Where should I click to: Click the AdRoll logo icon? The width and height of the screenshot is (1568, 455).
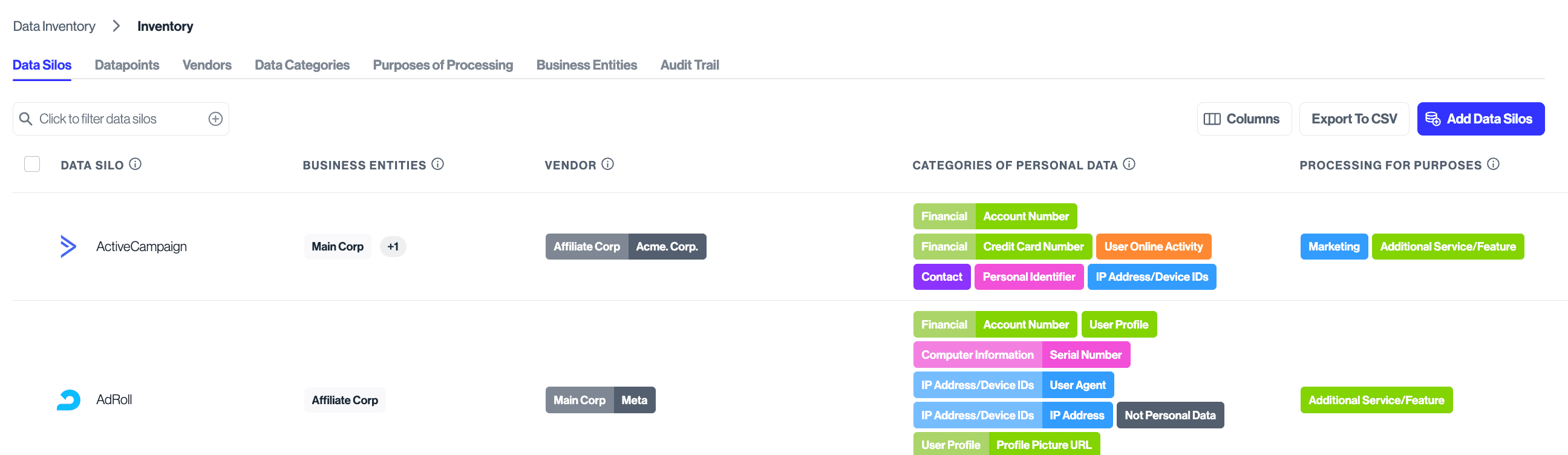pos(68,399)
